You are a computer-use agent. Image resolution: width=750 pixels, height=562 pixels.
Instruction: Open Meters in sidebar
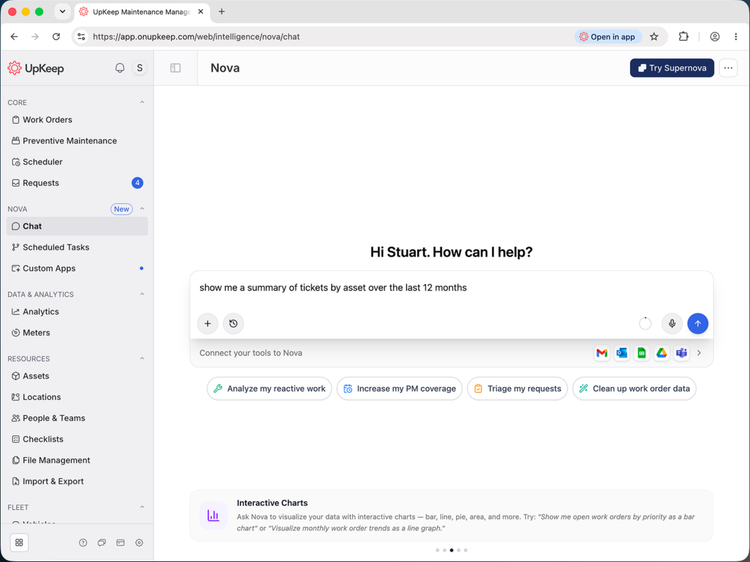pyautogui.click(x=77, y=332)
